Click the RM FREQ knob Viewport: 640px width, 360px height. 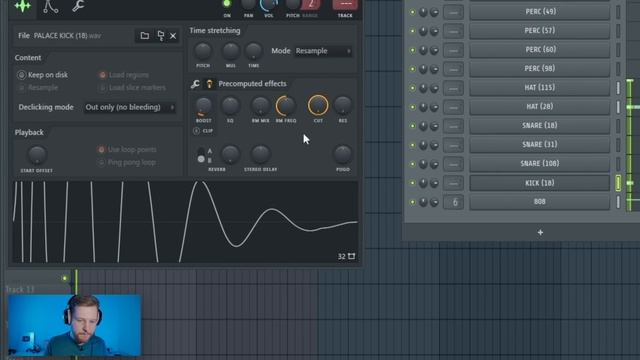click(x=286, y=106)
